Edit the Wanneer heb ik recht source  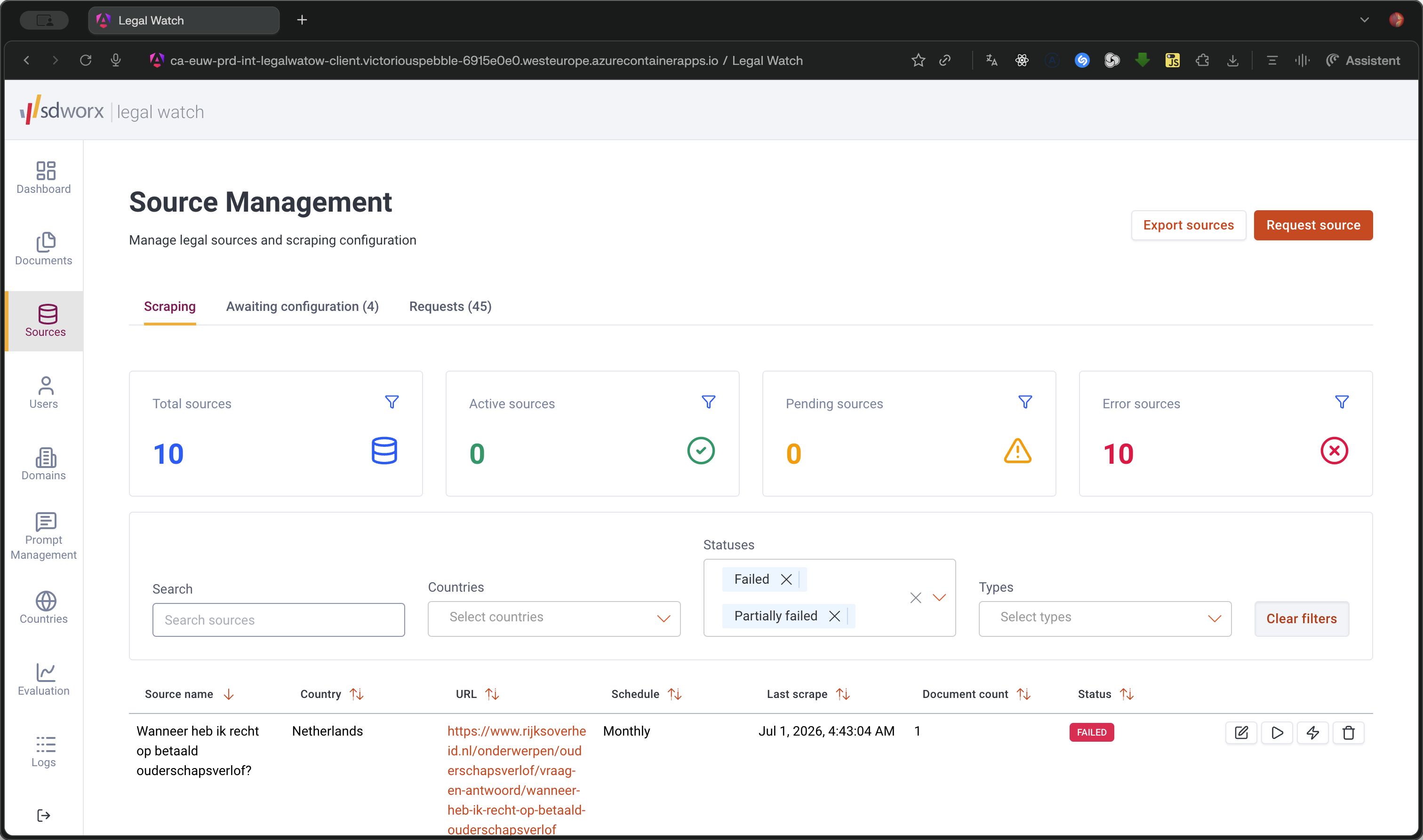[x=1241, y=732]
